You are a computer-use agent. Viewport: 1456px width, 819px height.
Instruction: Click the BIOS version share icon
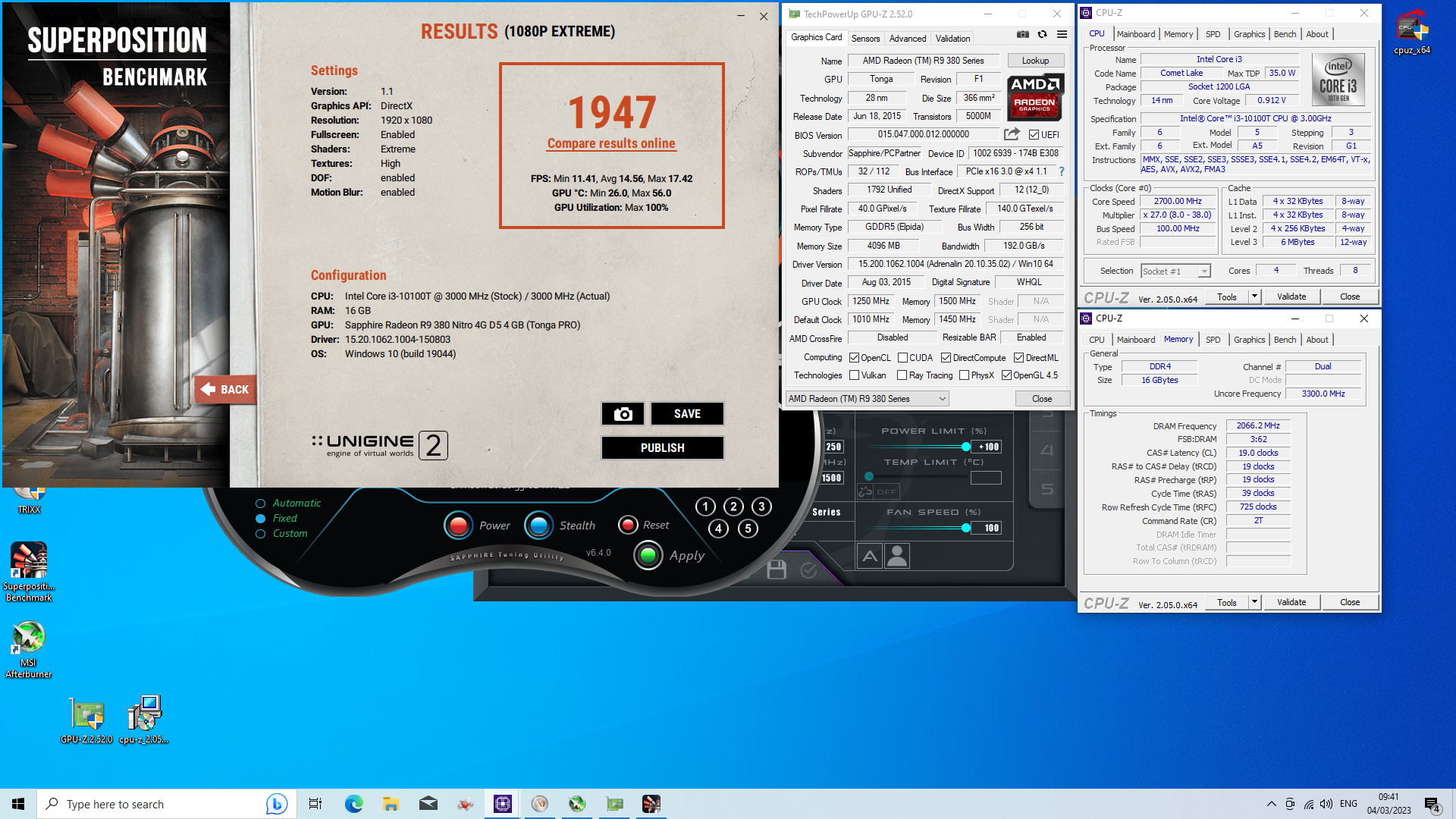point(1012,134)
